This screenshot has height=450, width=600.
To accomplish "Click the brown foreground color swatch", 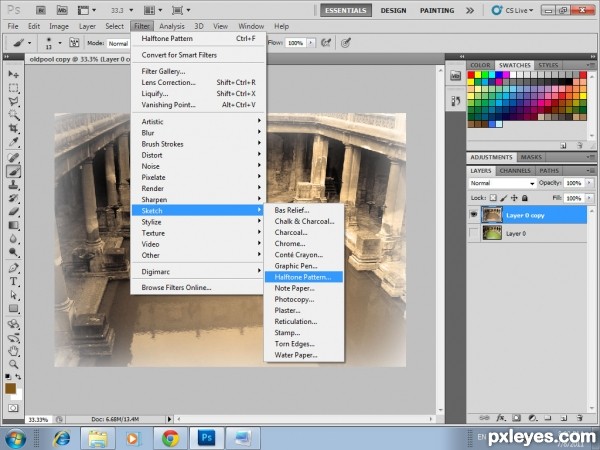I will click(10, 388).
